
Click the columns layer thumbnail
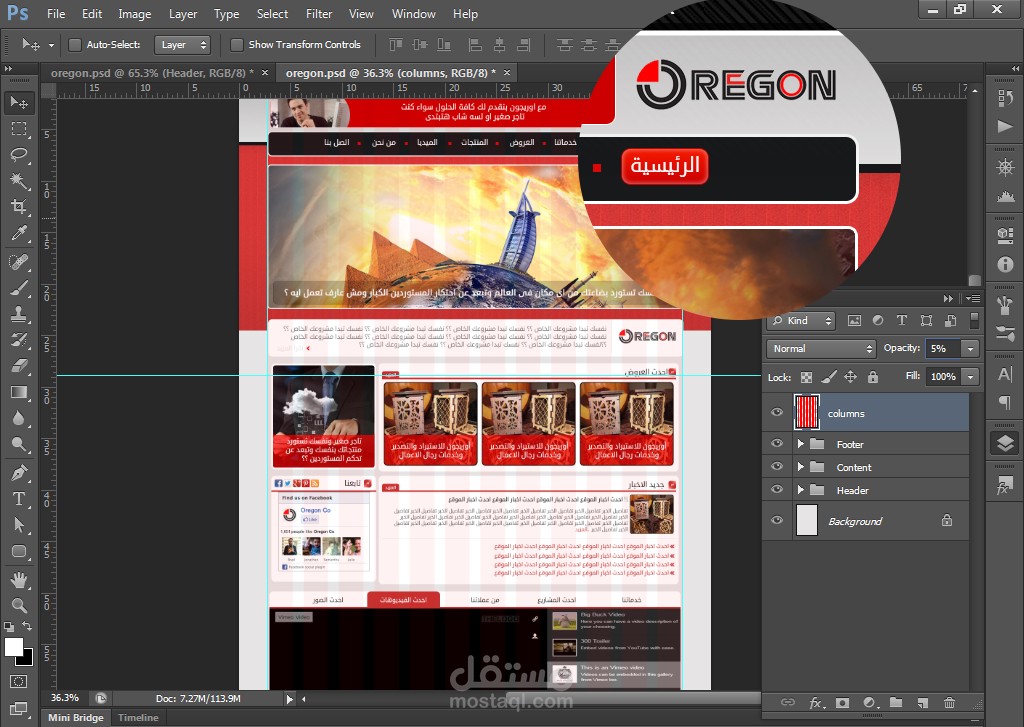pyautogui.click(x=807, y=412)
